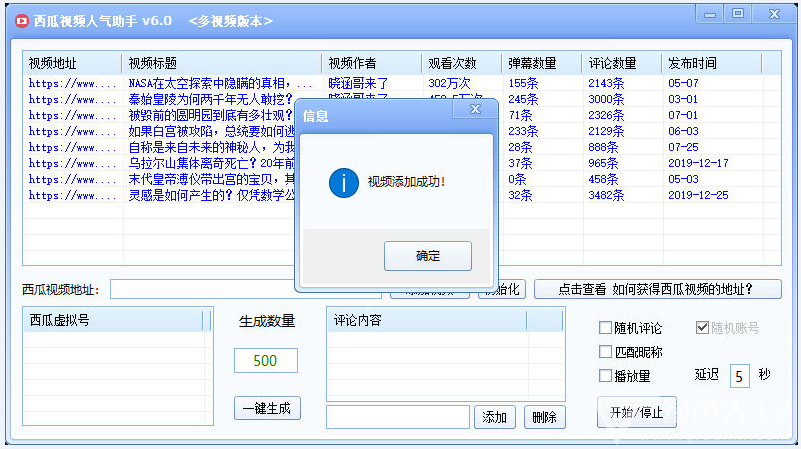The width and height of the screenshot is (801, 449).
Task: Click the 评论内容 list header
Action: coord(427,320)
